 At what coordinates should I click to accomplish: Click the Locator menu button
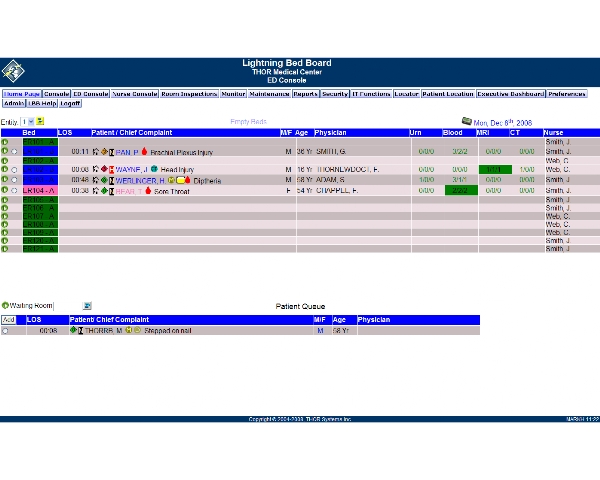(x=406, y=94)
